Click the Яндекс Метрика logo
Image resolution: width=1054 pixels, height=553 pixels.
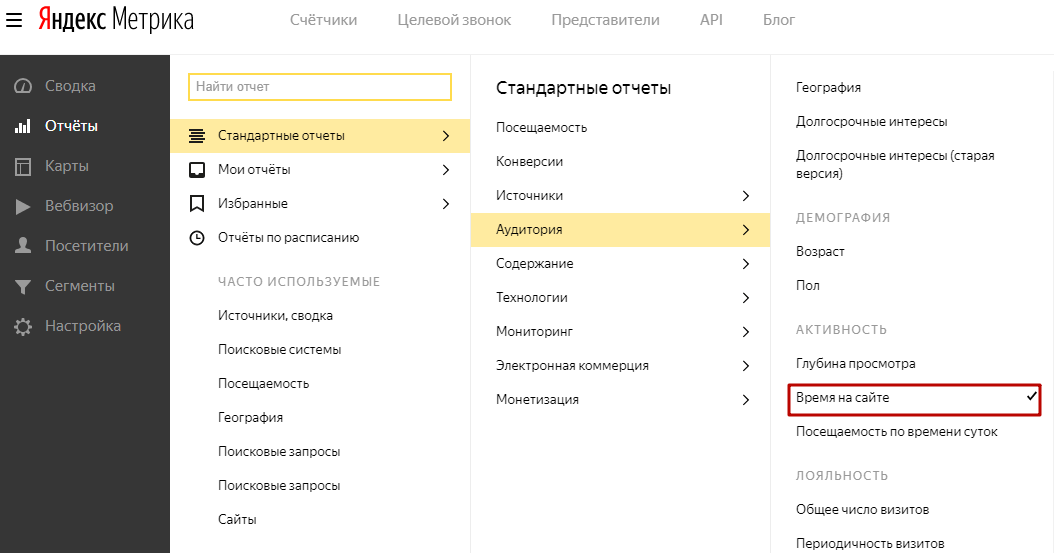(116, 21)
